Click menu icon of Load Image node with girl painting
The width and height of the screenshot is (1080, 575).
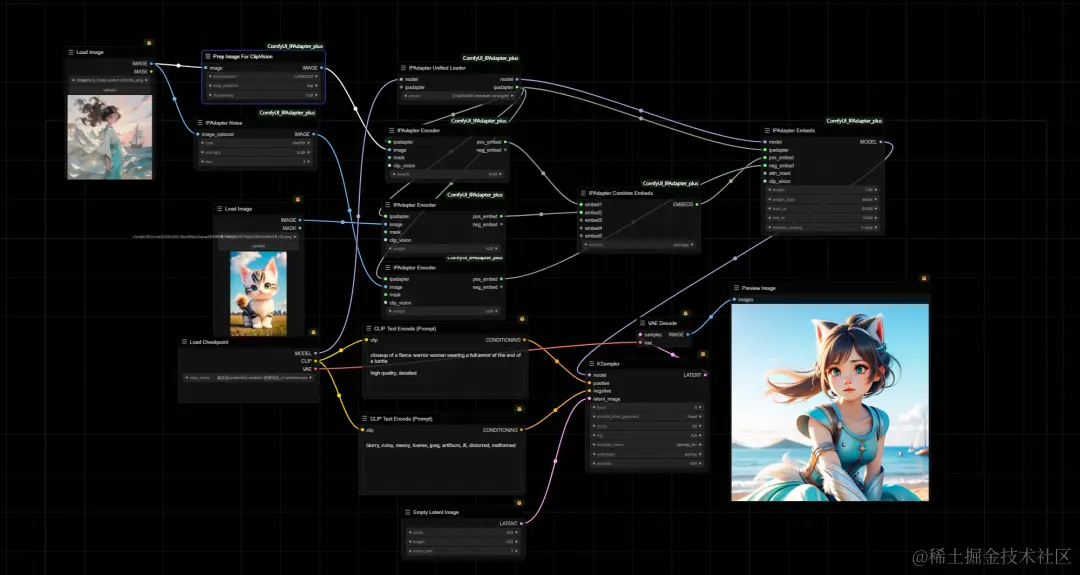click(x=71, y=52)
